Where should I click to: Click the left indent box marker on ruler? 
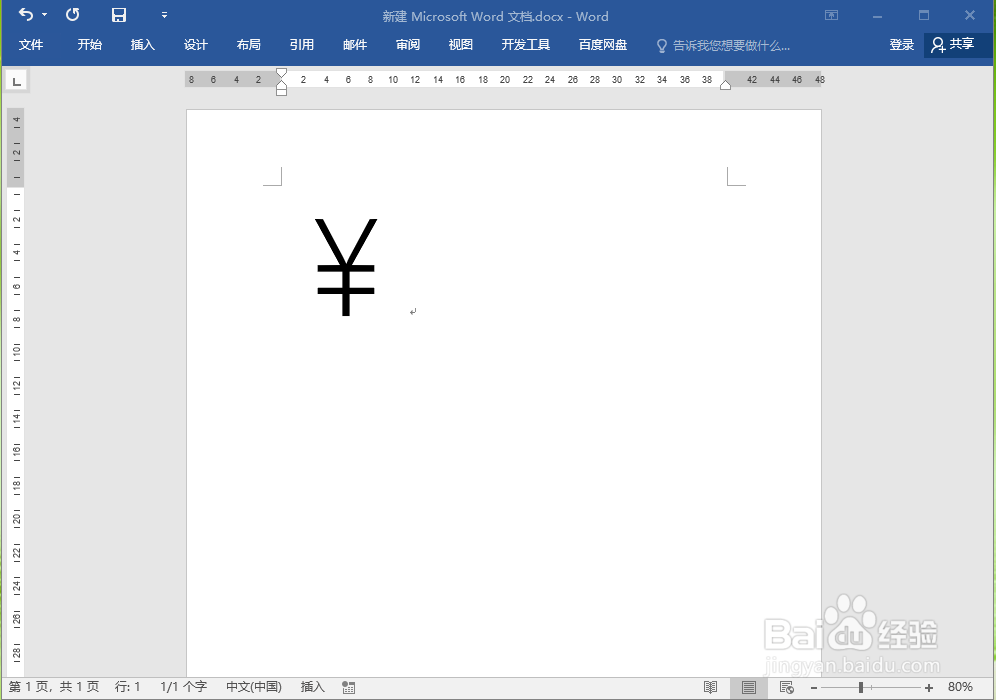point(281,93)
